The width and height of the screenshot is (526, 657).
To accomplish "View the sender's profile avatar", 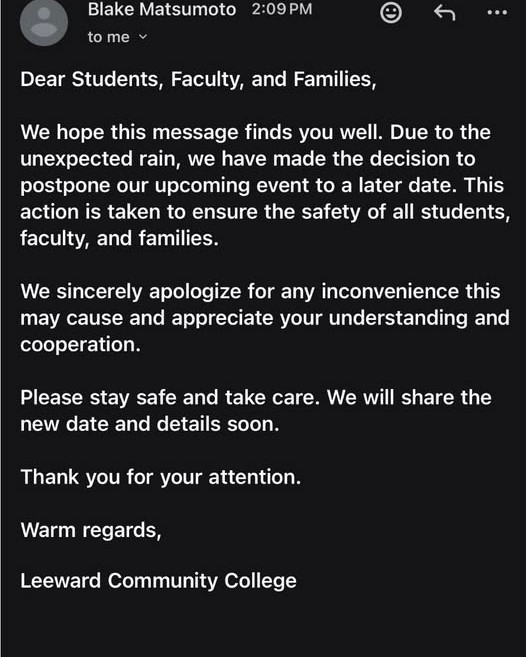I will coord(44,21).
